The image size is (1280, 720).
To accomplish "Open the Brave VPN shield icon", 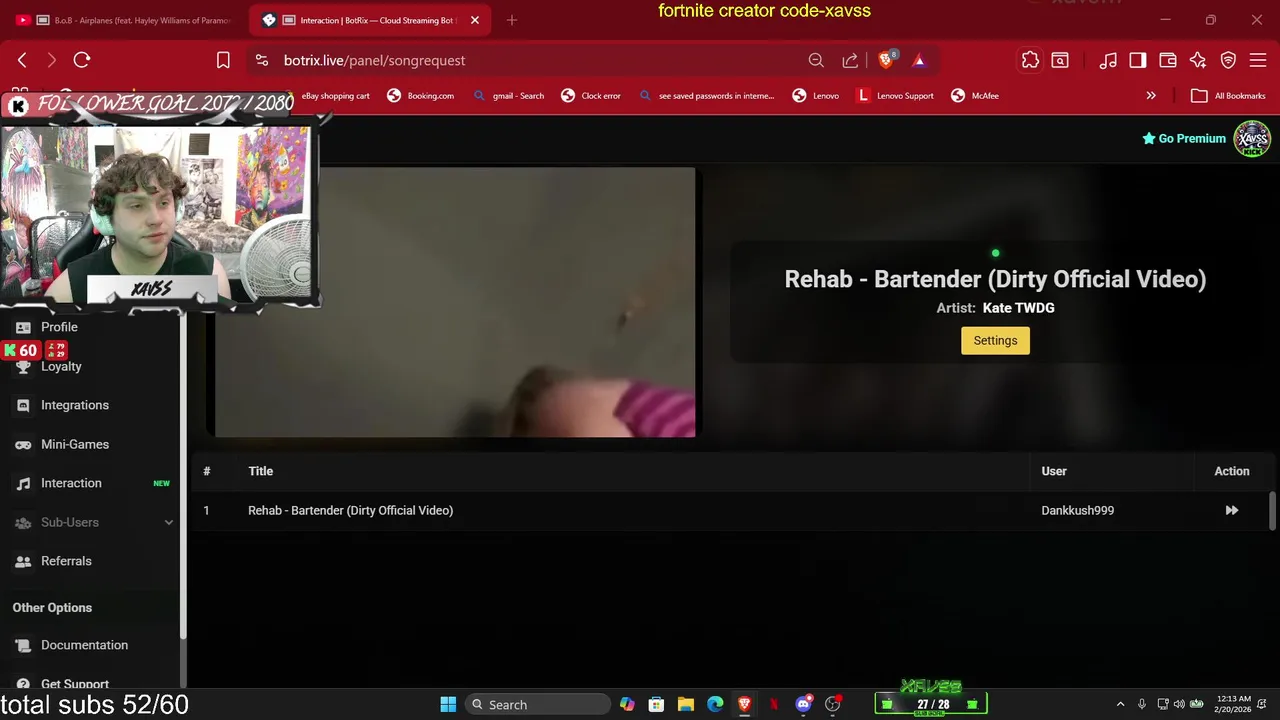I will point(1229,60).
